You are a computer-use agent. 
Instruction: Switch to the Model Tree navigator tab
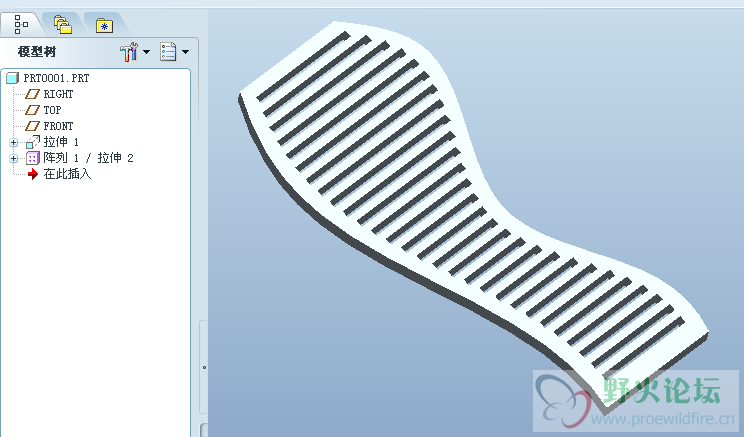[x=21, y=24]
